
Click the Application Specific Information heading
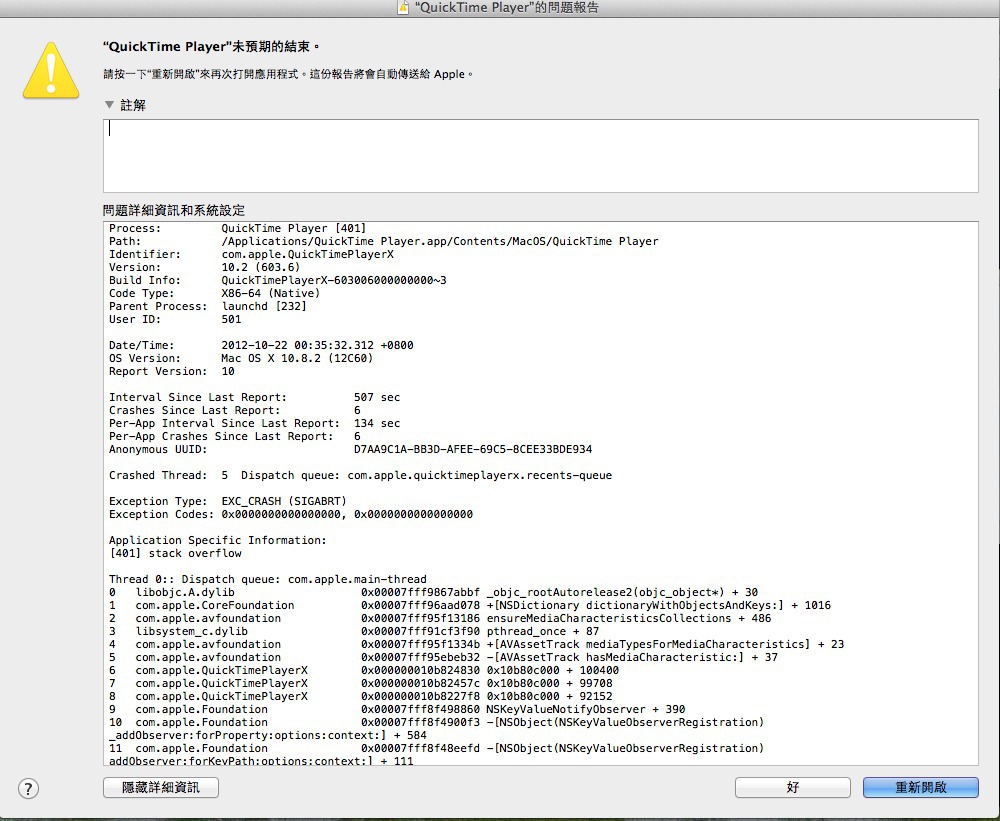217,540
